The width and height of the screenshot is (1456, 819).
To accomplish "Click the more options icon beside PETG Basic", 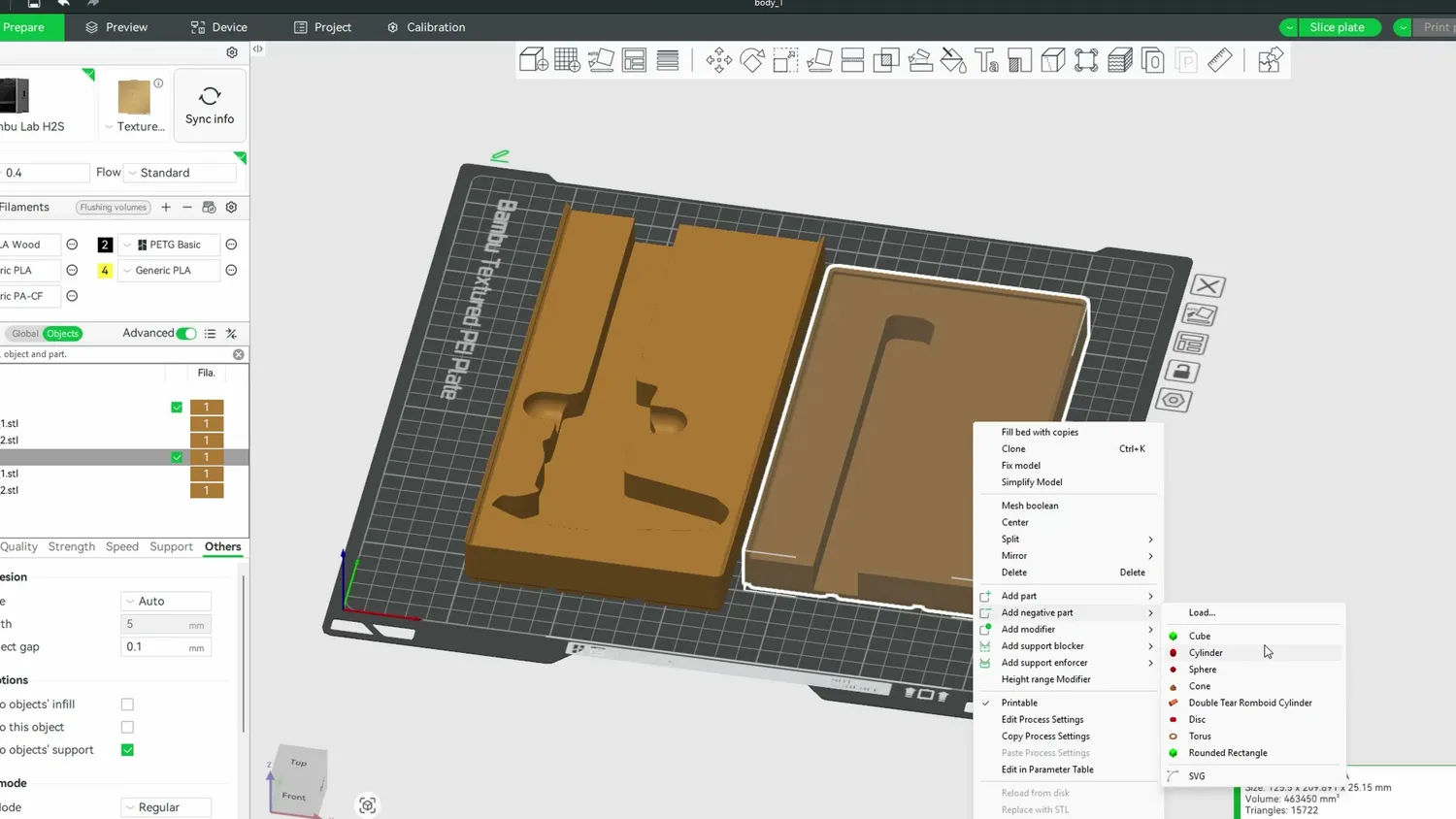I will (231, 245).
